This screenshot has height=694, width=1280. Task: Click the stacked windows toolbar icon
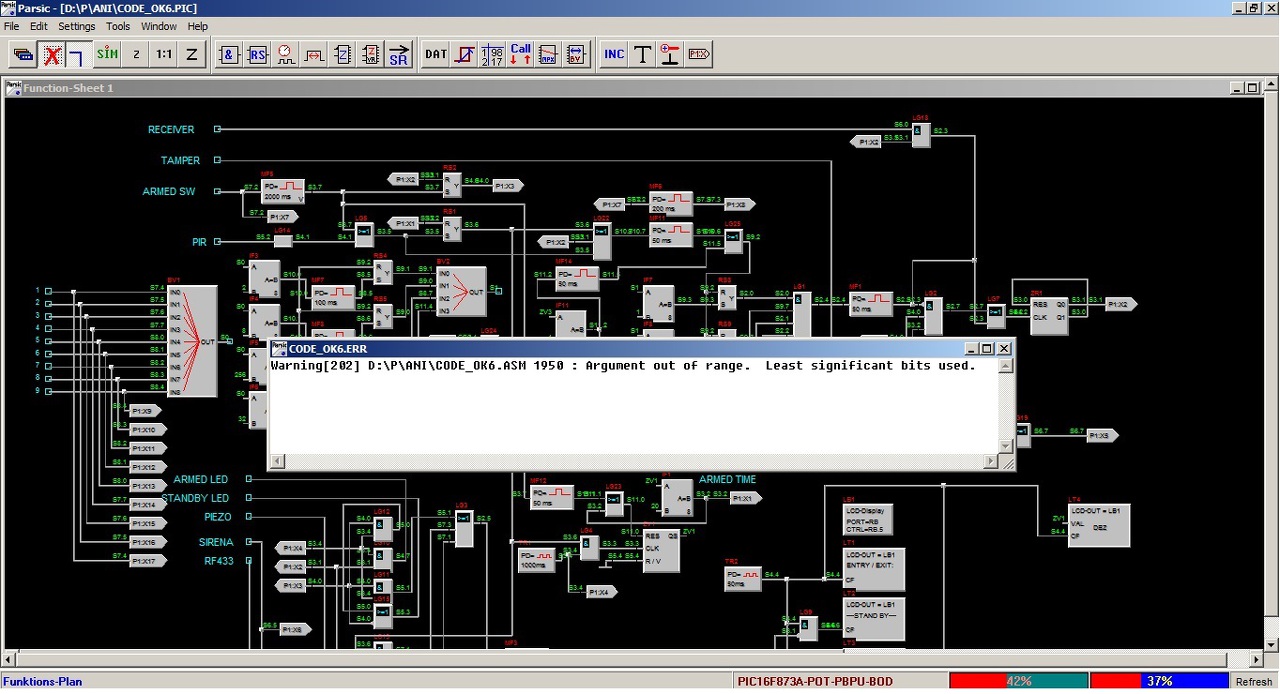pos(23,54)
